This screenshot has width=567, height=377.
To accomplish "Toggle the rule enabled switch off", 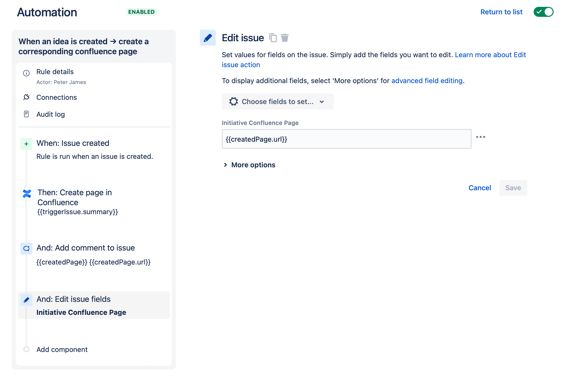I will click(x=543, y=12).
